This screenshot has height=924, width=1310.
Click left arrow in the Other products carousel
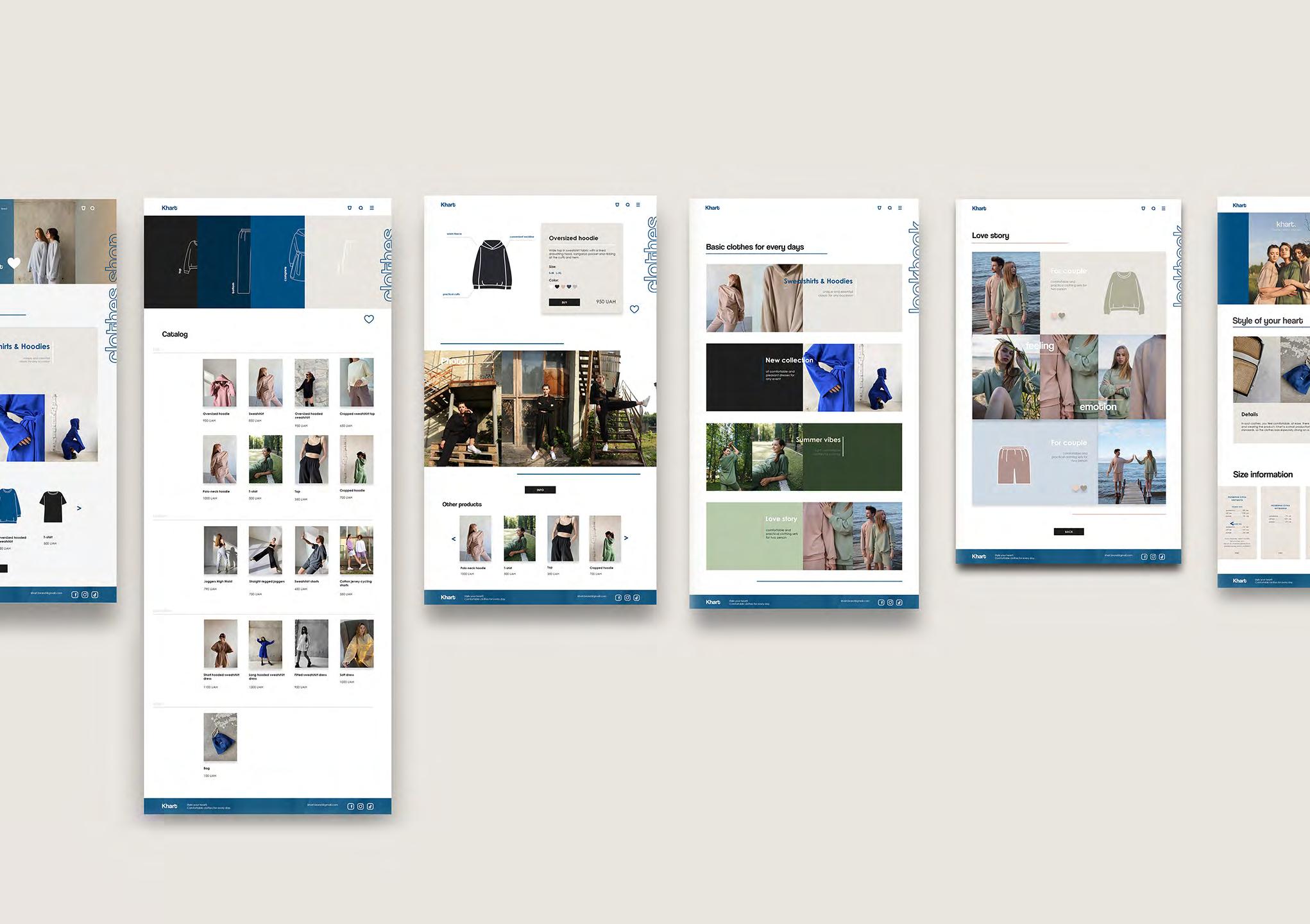click(454, 539)
